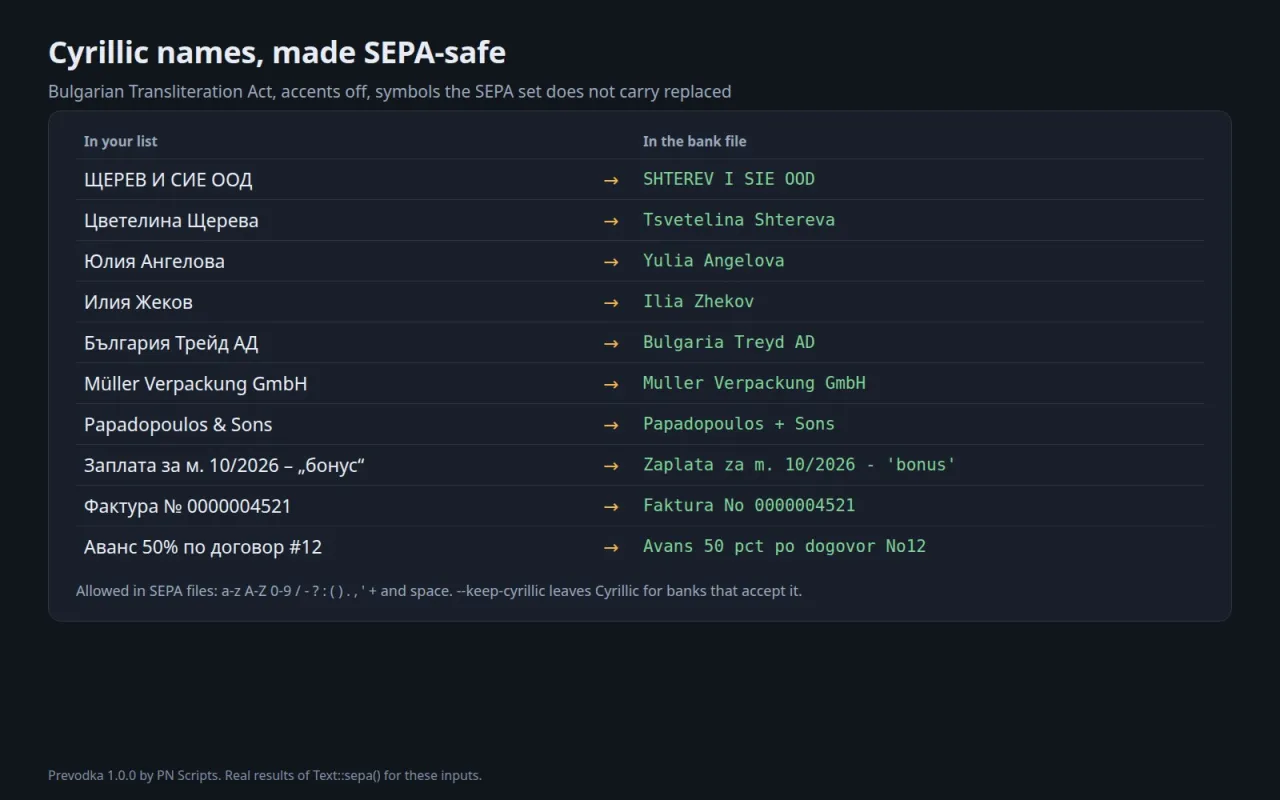Click the arrow in the ЩЕРЕВ И СИЕ ООД row
Image resolution: width=1280 pixels, height=800 pixels.
[611, 180]
